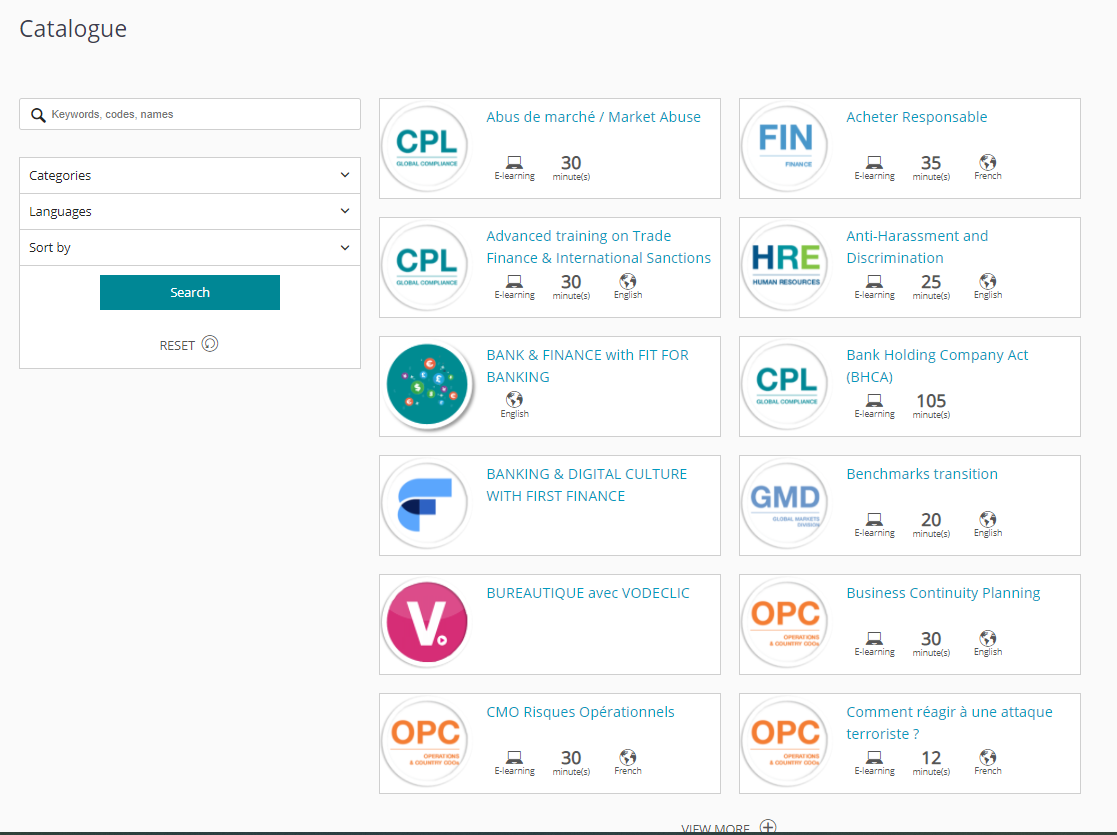Expand the Categories dropdown

189,175
